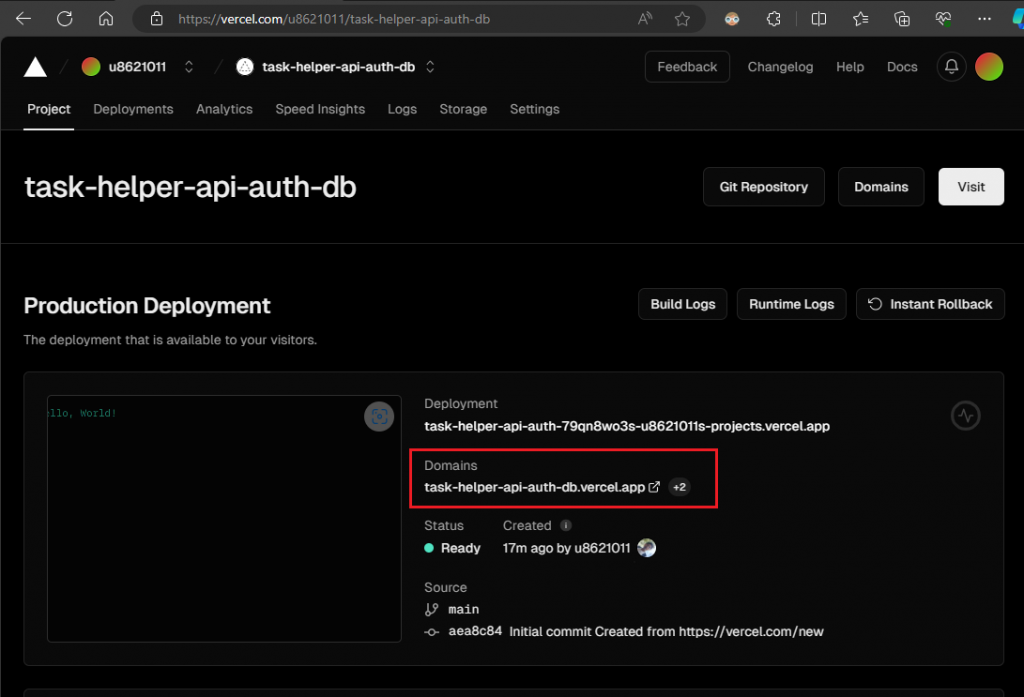Click the Created info icon
1024x697 pixels.
coord(566,525)
